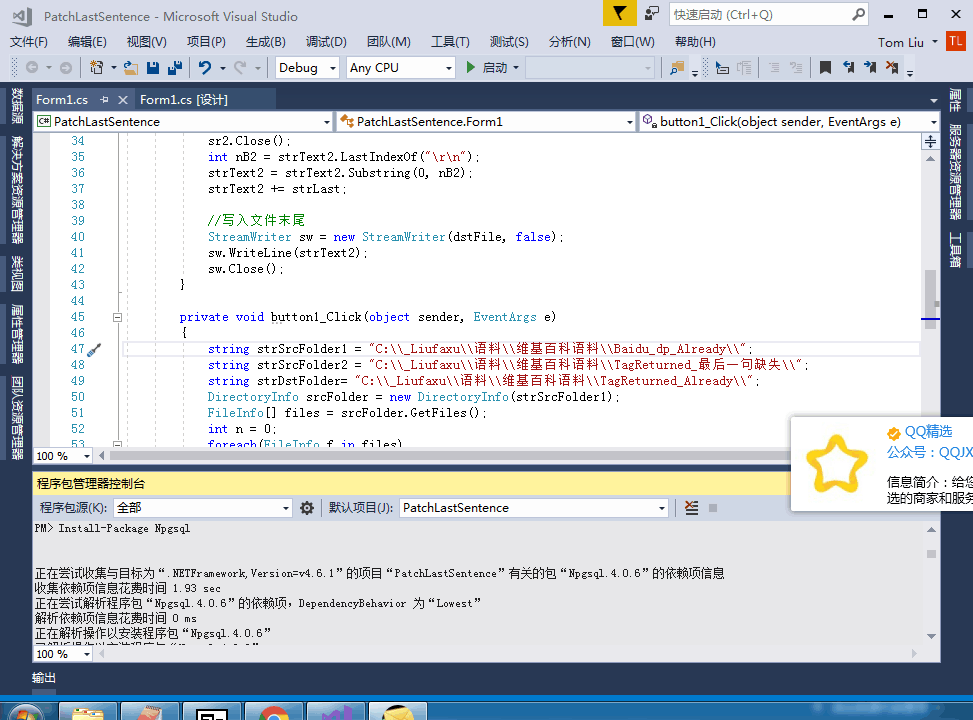Click the Save All toolbar icon

[x=172, y=67]
